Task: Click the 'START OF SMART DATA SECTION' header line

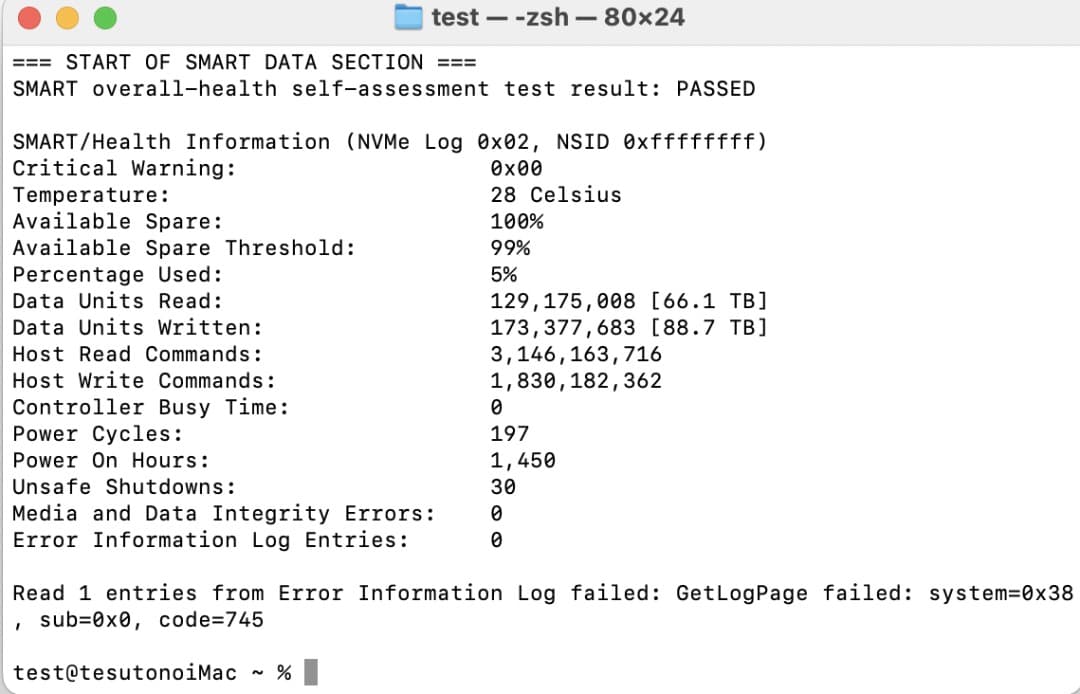Action: click(244, 62)
